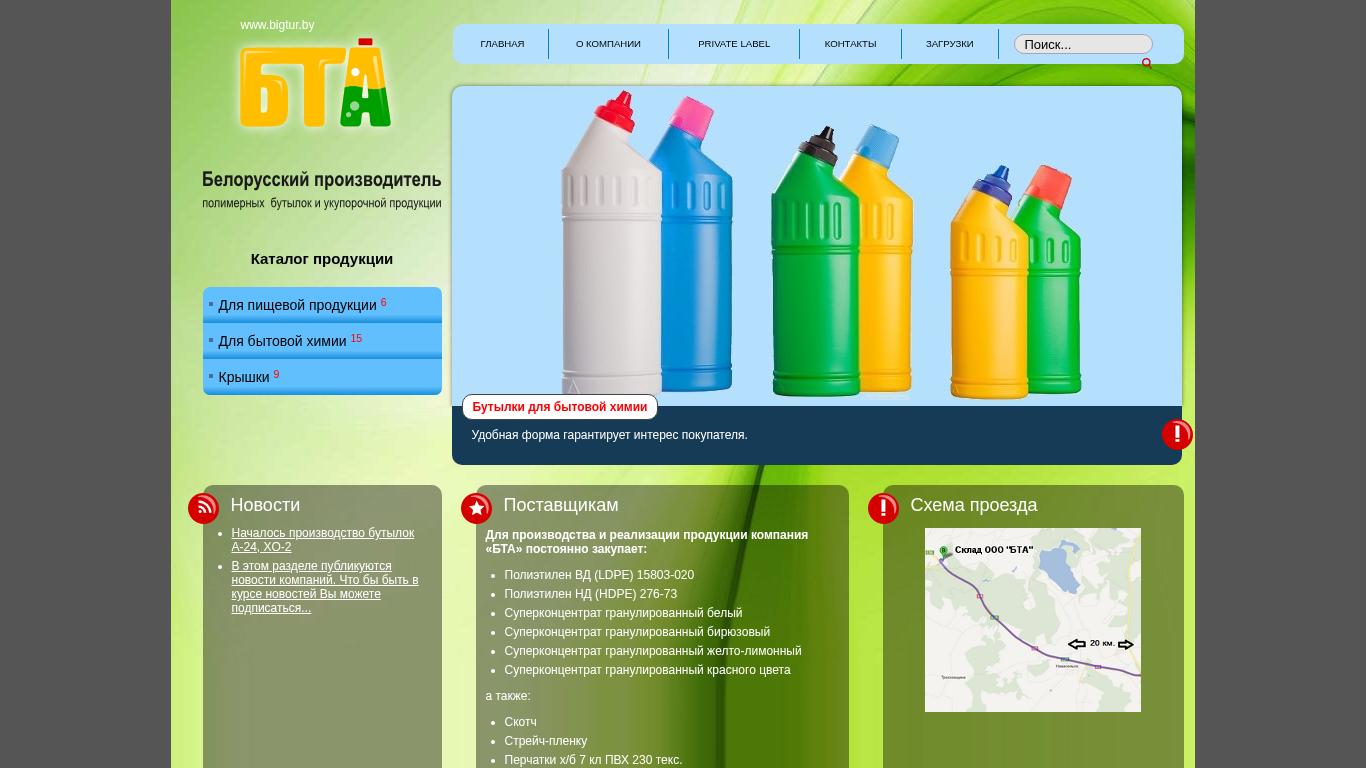Open the www.bigtur.by site link
This screenshot has height=768, width=1366.
tap(277, 25)
